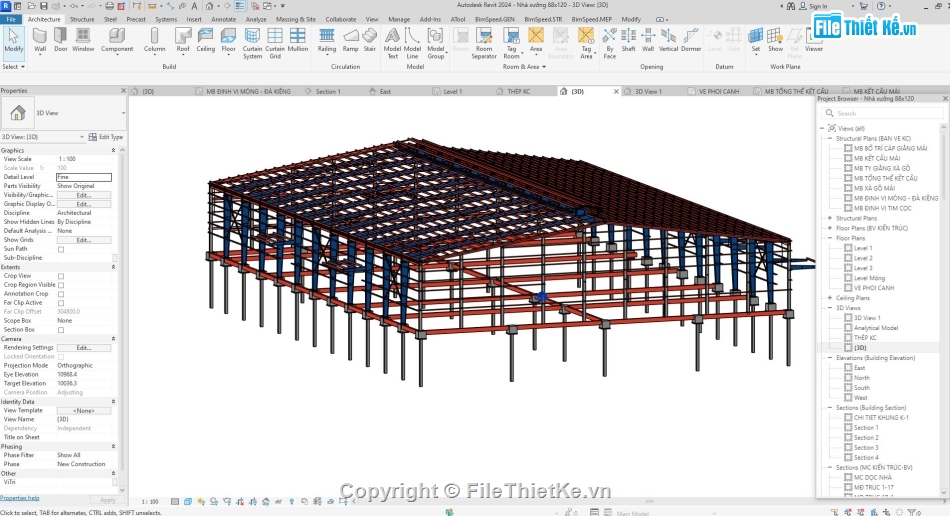Open the Select panel dropdown
Screen dimensions: 950x516
click(x=13, y=67)
